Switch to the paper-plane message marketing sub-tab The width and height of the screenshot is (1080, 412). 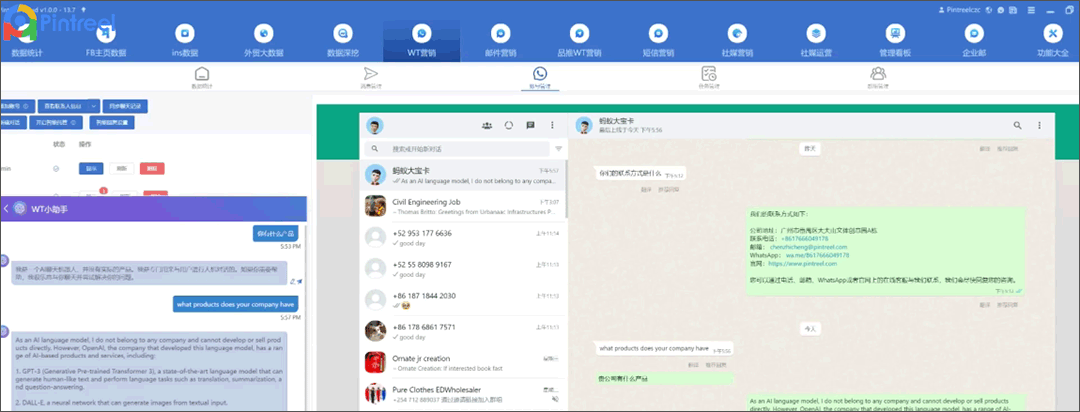pyautogui.click(x=371, y=78)
